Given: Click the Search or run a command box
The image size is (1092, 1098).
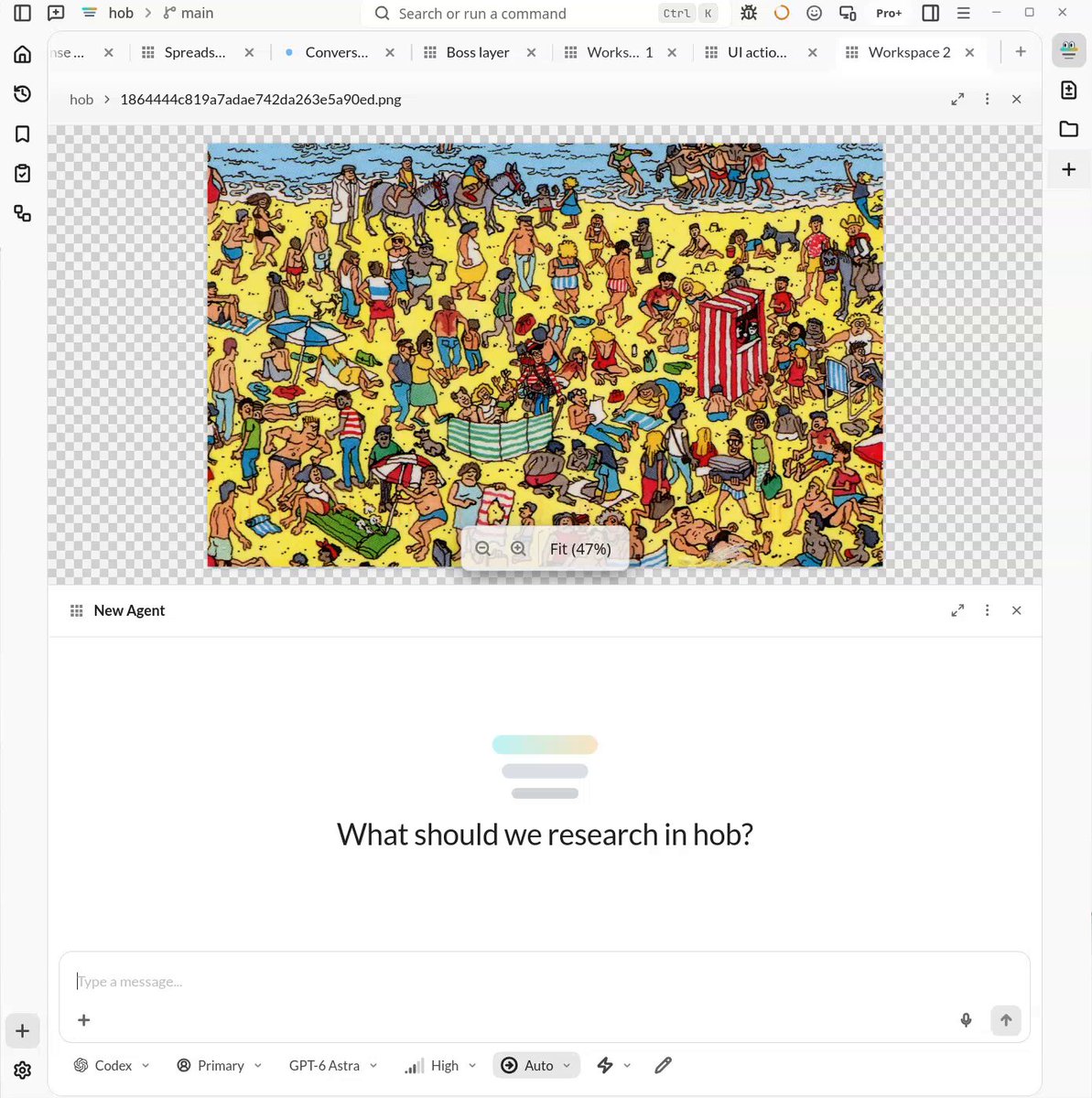Looking at the screenshot, I should (546, 13).
